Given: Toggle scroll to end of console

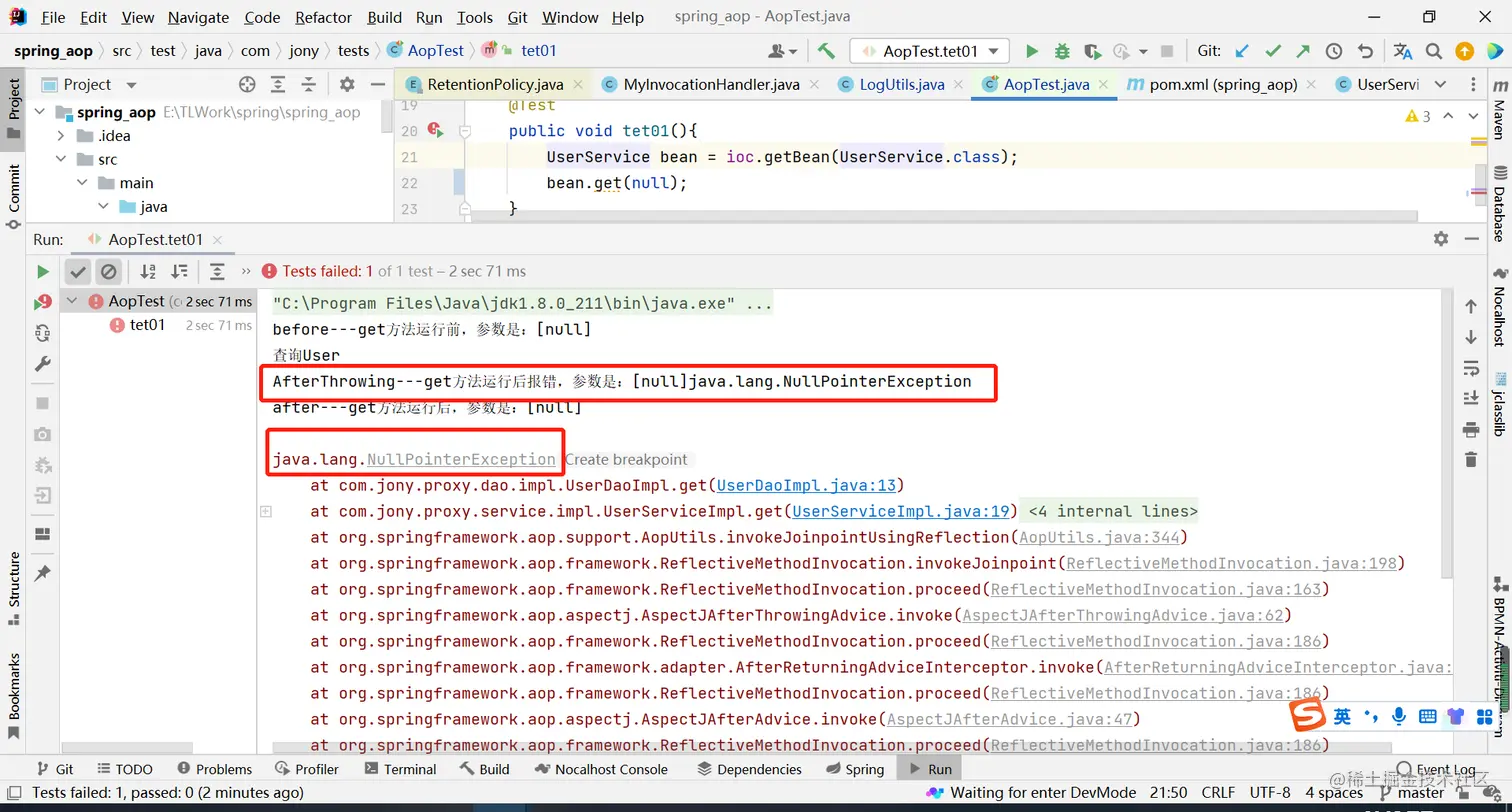Looking at the screenshot, I should (1470, 398).
